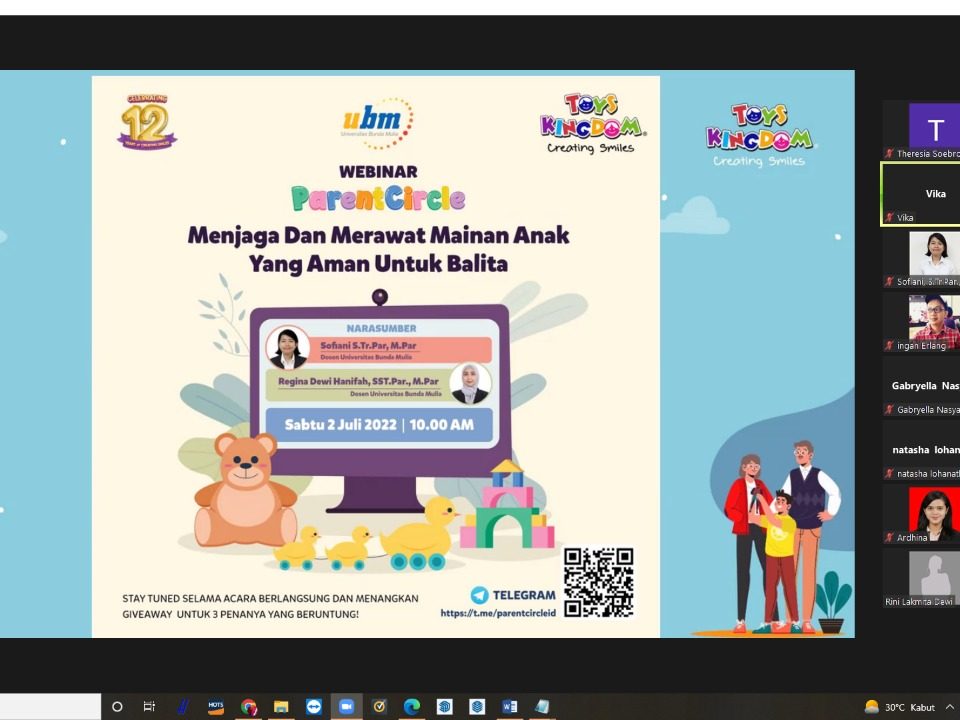Select Vika's highlighted participant tile
960x720 pixels.
pyautogui.click(x=921, y=194)
